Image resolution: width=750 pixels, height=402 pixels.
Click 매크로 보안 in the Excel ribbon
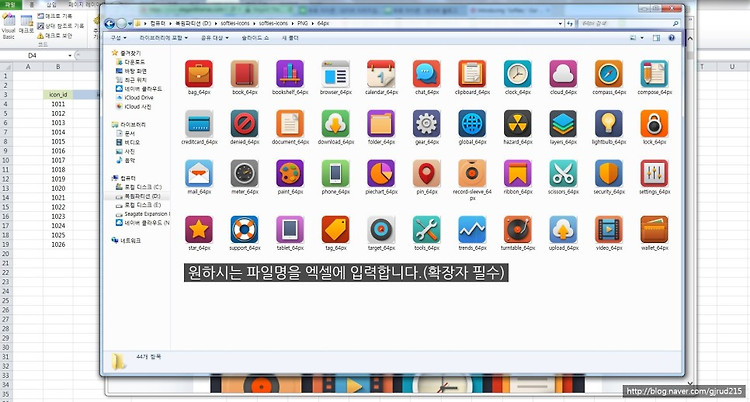[x=55, y=35]
